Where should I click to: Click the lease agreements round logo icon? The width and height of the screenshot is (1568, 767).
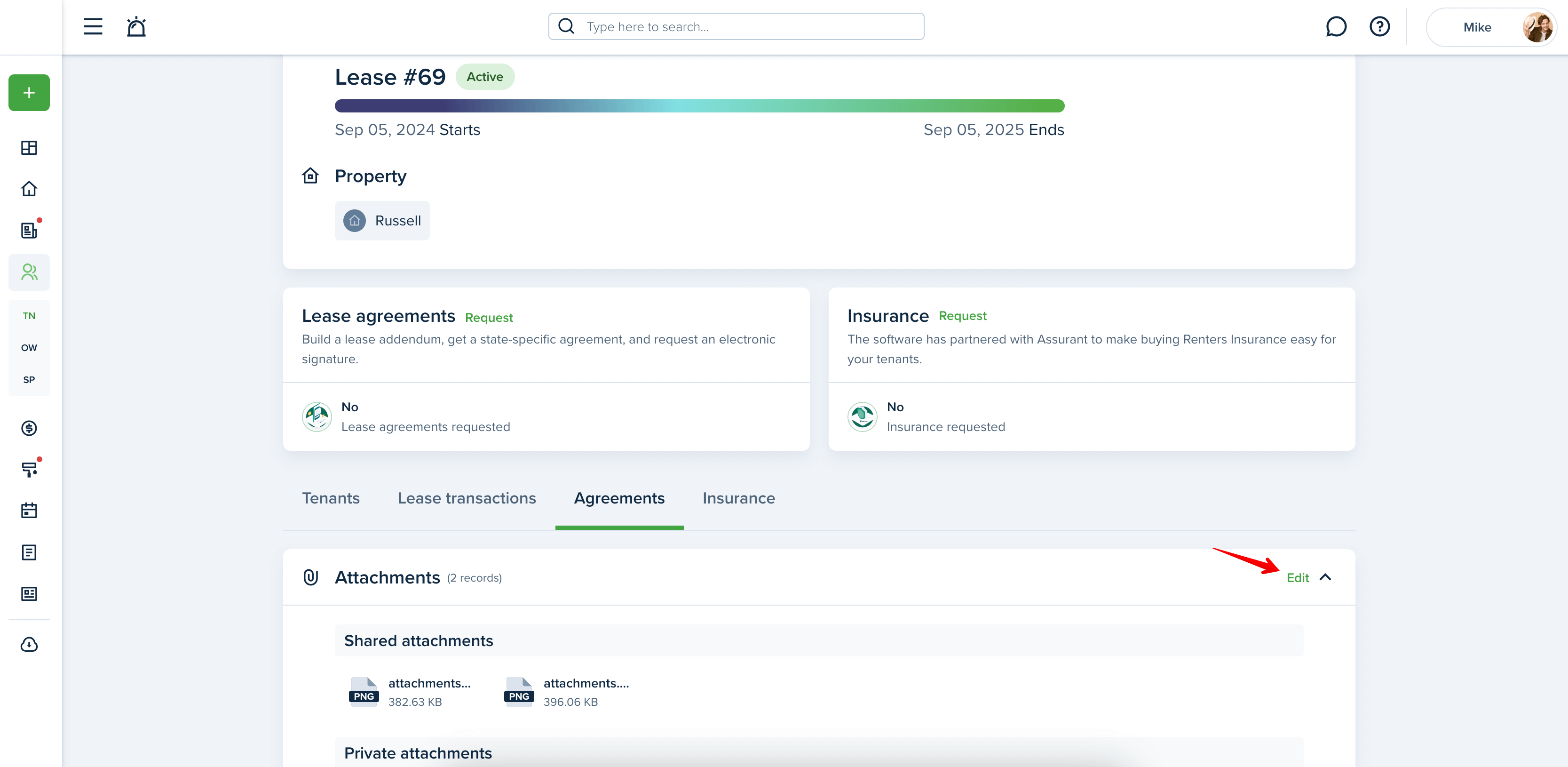click(x=317, y=417)
